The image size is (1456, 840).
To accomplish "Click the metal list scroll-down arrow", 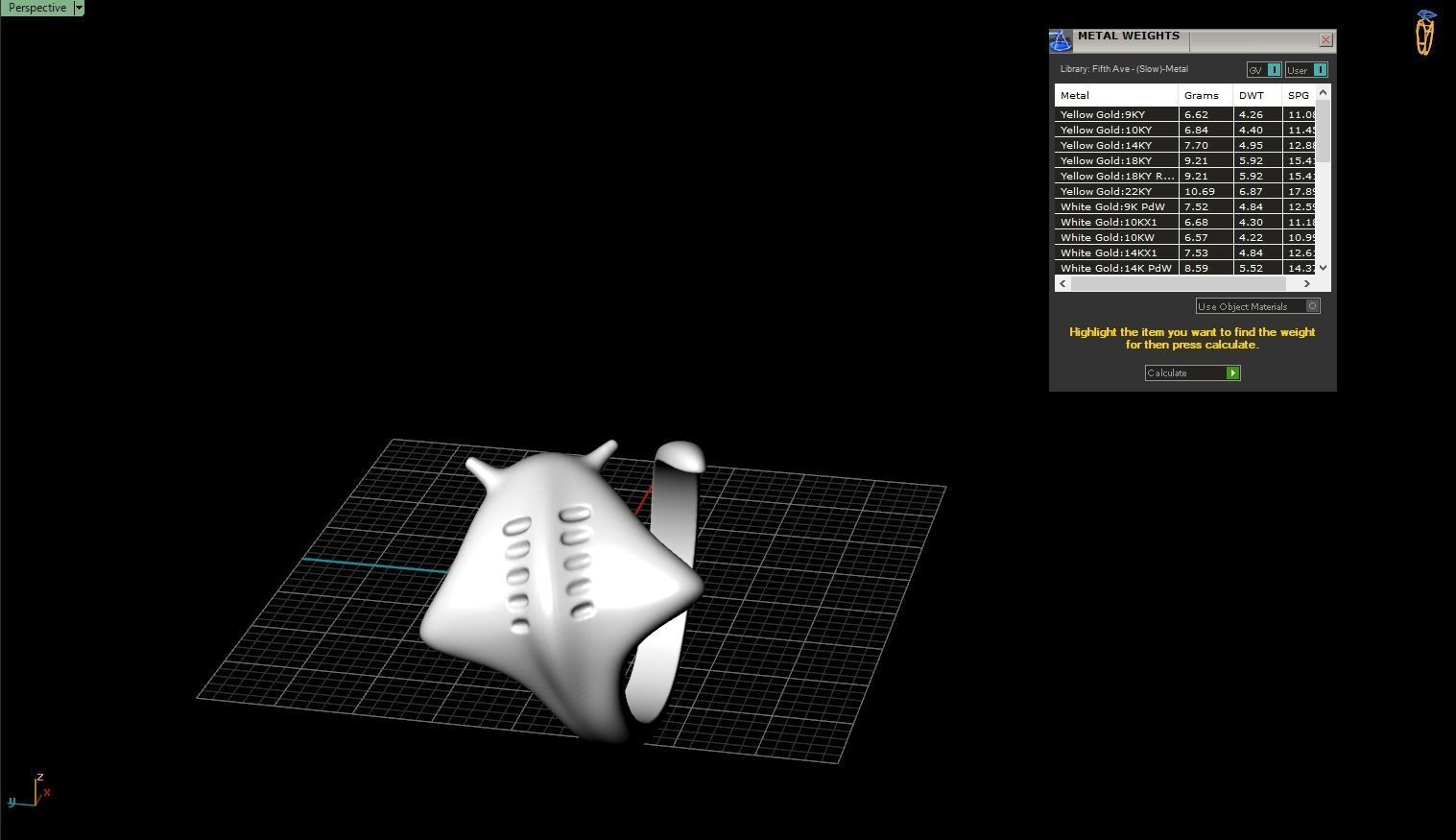I will [1324, 268].
